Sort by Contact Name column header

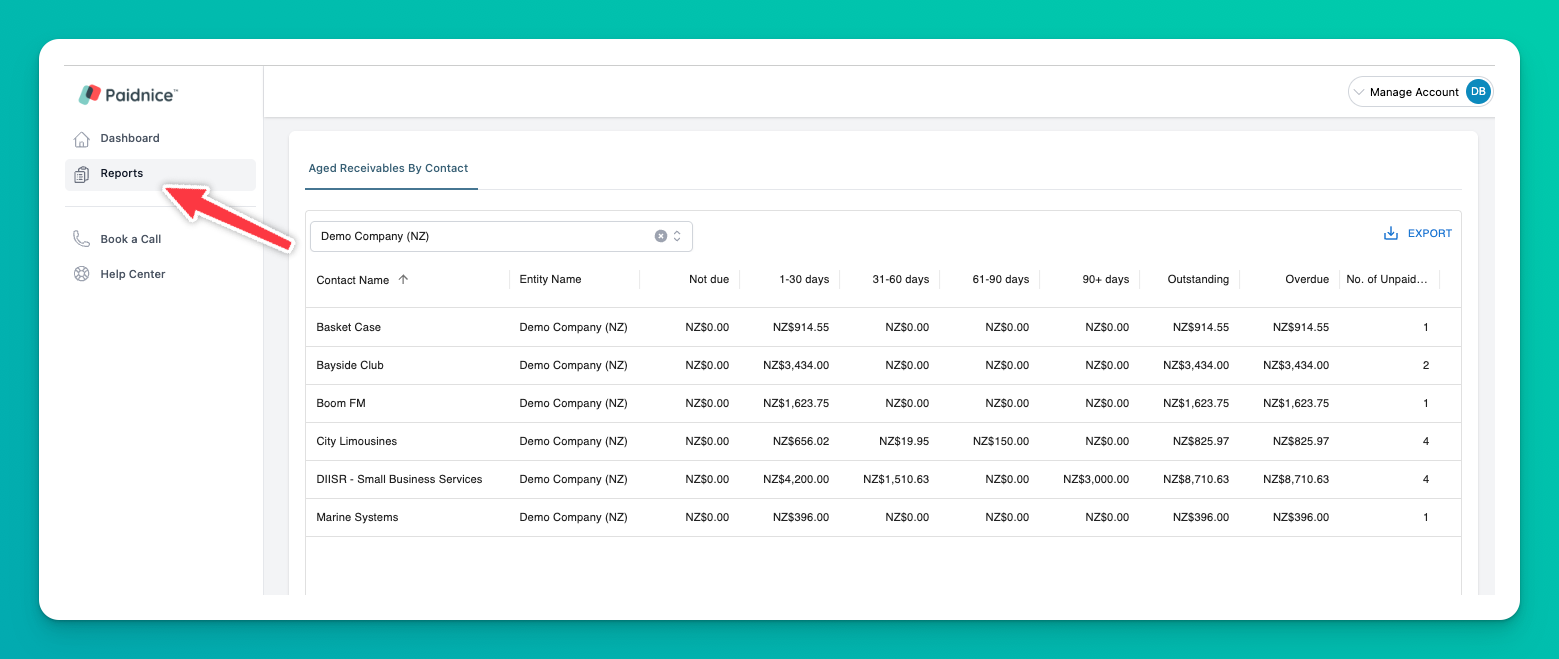[352, 280]
